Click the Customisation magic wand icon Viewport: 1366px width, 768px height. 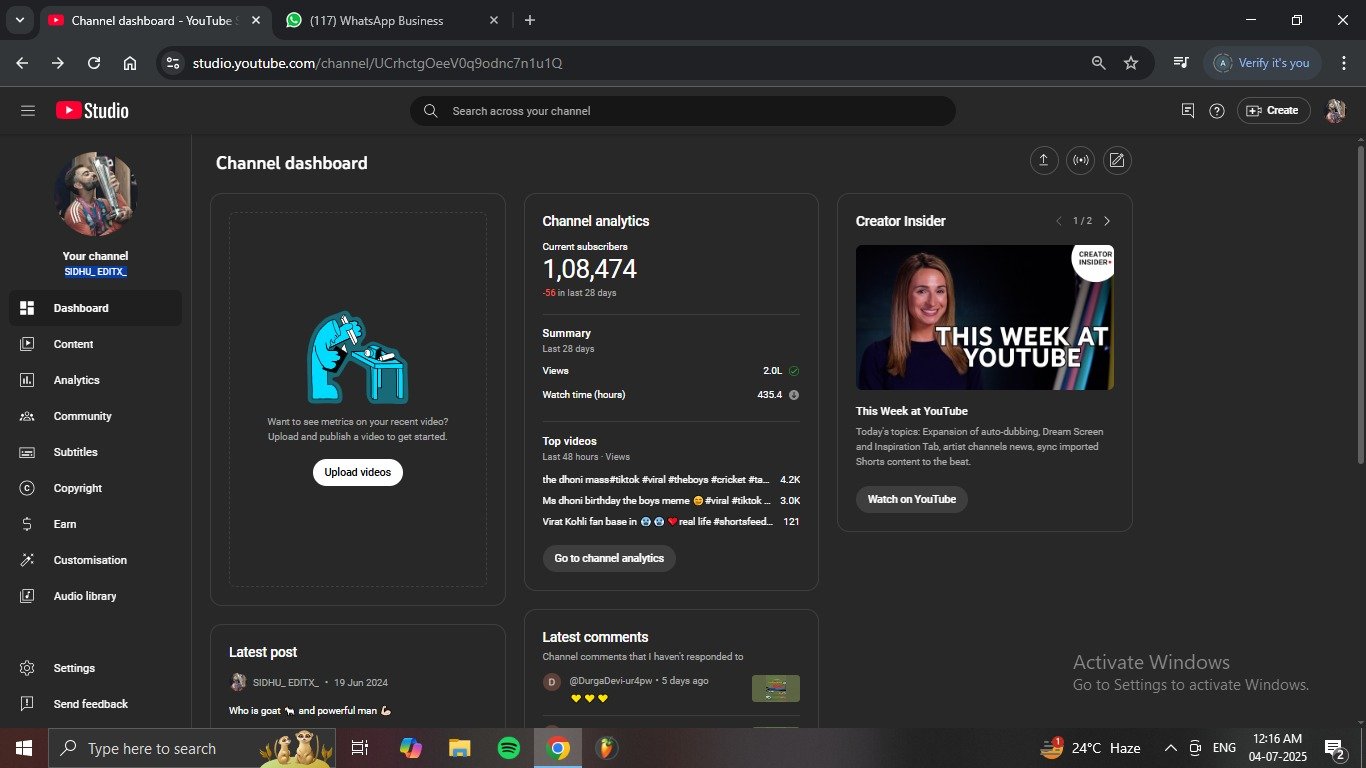tap(27, 560)
